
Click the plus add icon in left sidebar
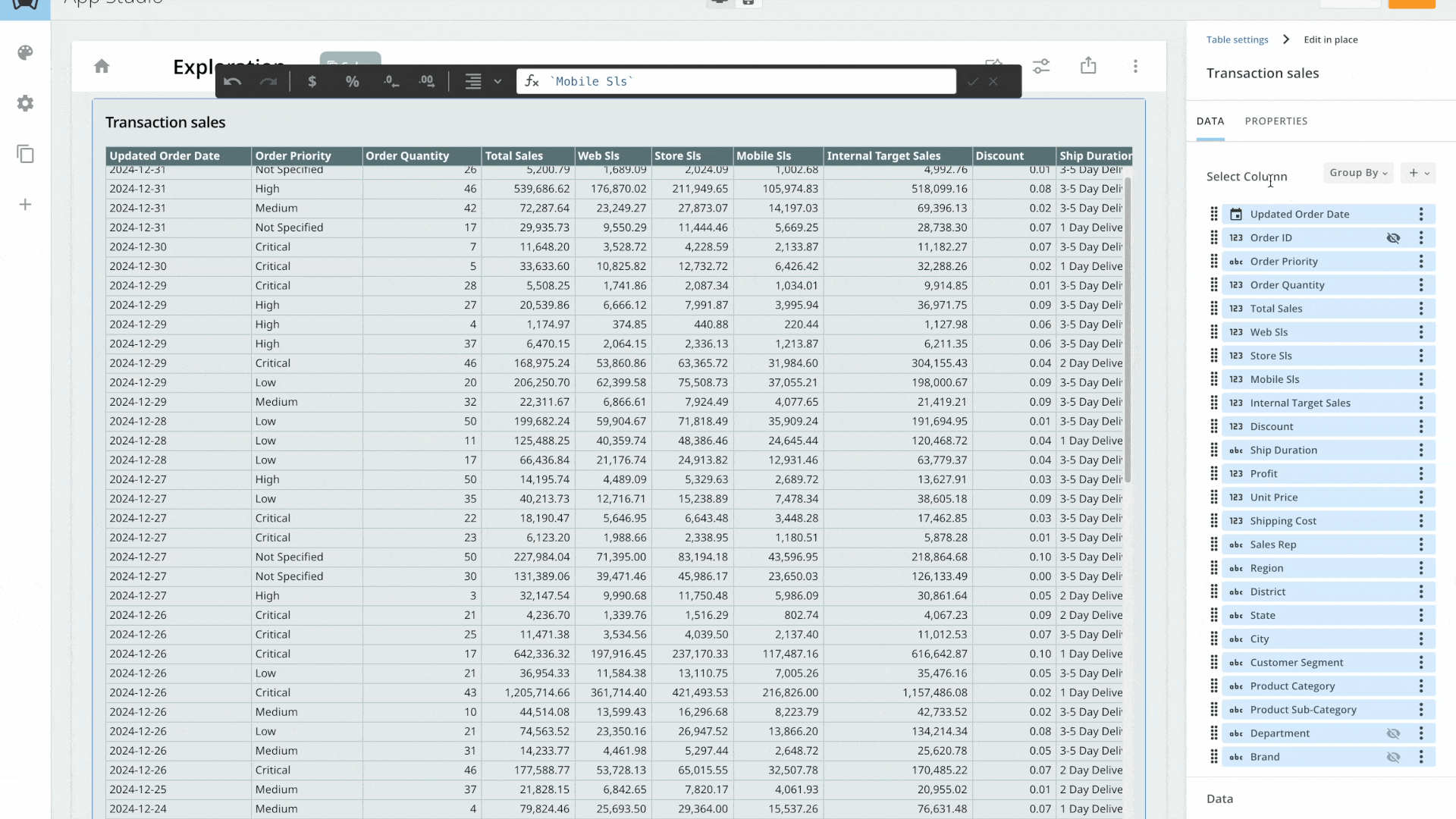tap(25, 205)
